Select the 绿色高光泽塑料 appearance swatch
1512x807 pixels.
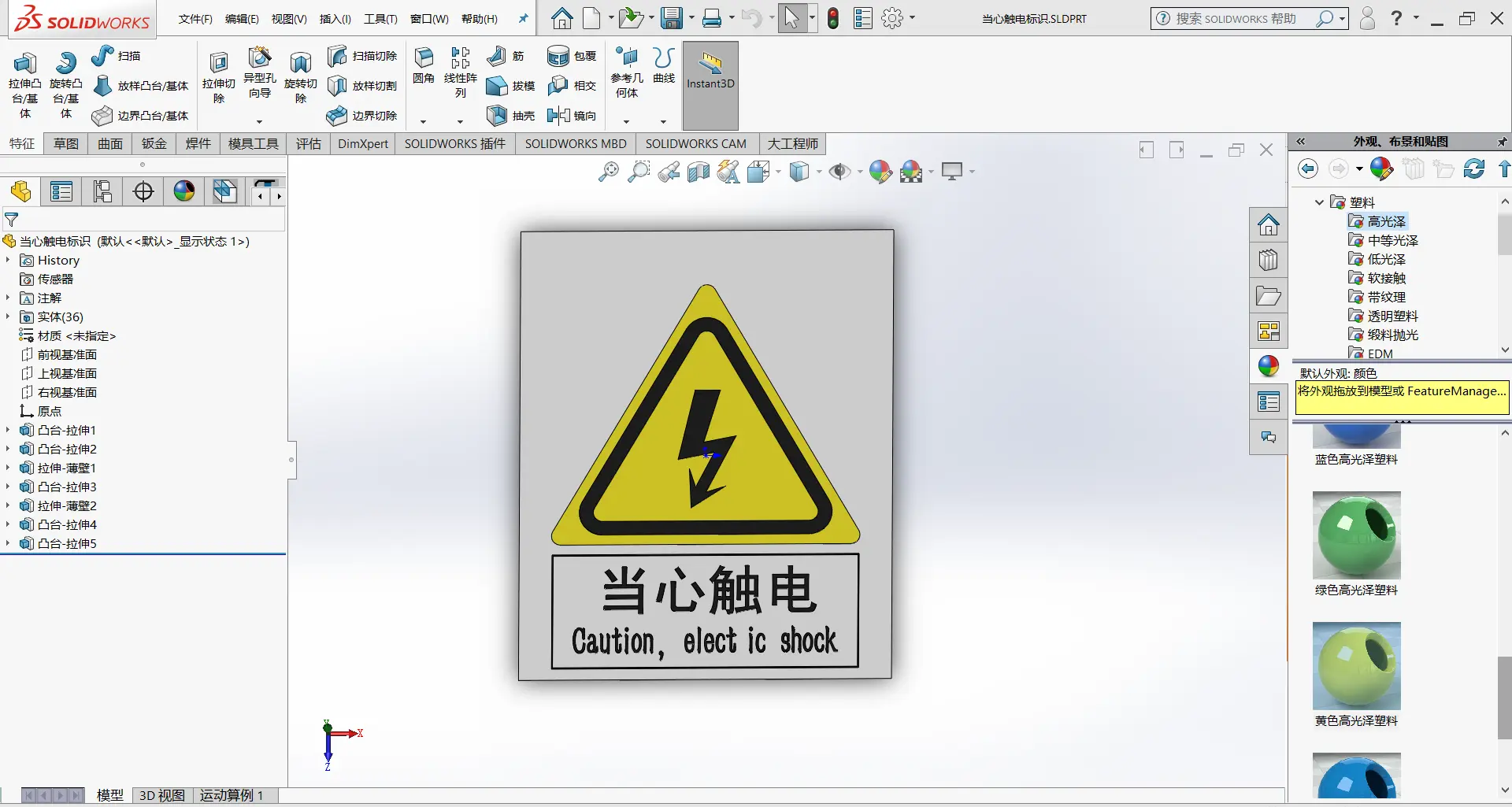coord(1356,535)
